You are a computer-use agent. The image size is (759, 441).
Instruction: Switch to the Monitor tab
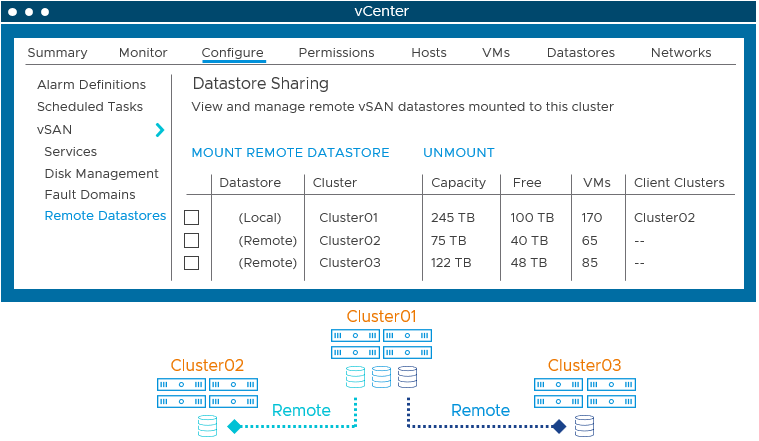click(143, 53)
